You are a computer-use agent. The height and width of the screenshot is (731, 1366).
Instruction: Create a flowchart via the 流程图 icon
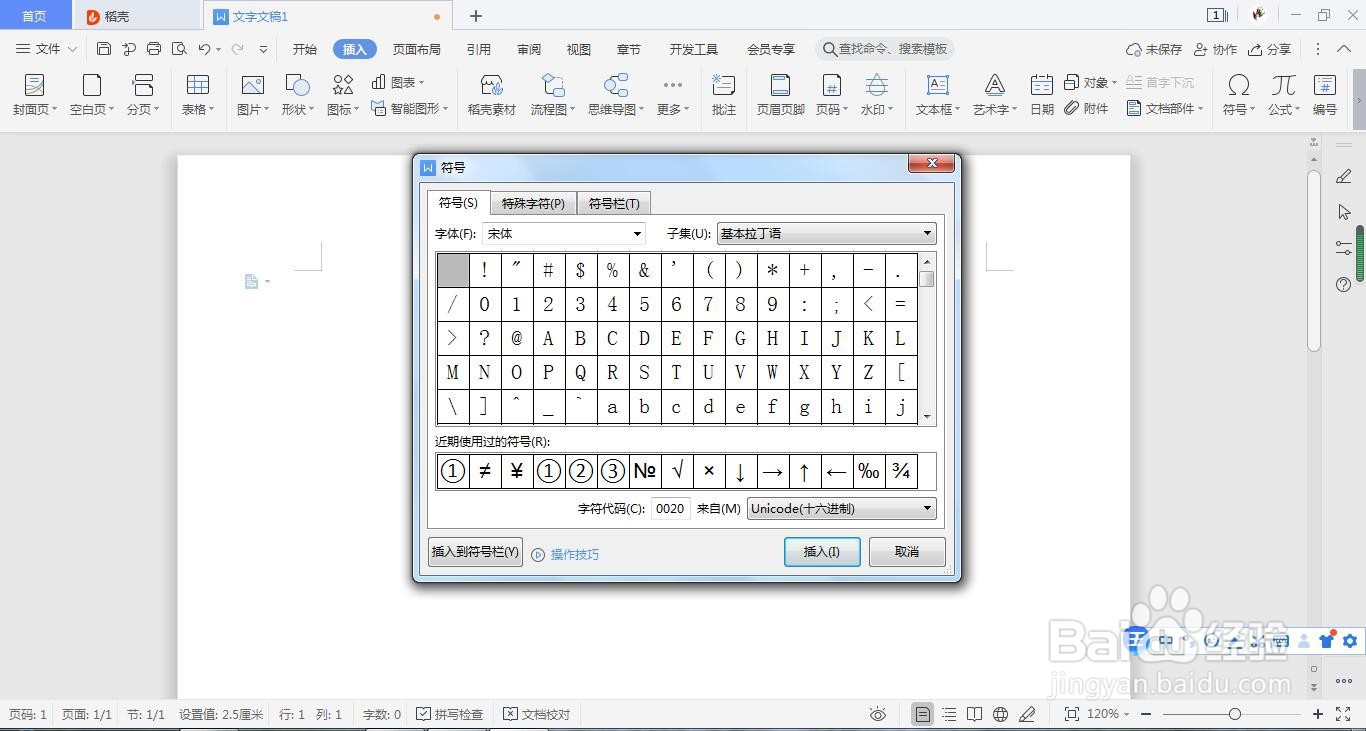[x=551, y=95]
